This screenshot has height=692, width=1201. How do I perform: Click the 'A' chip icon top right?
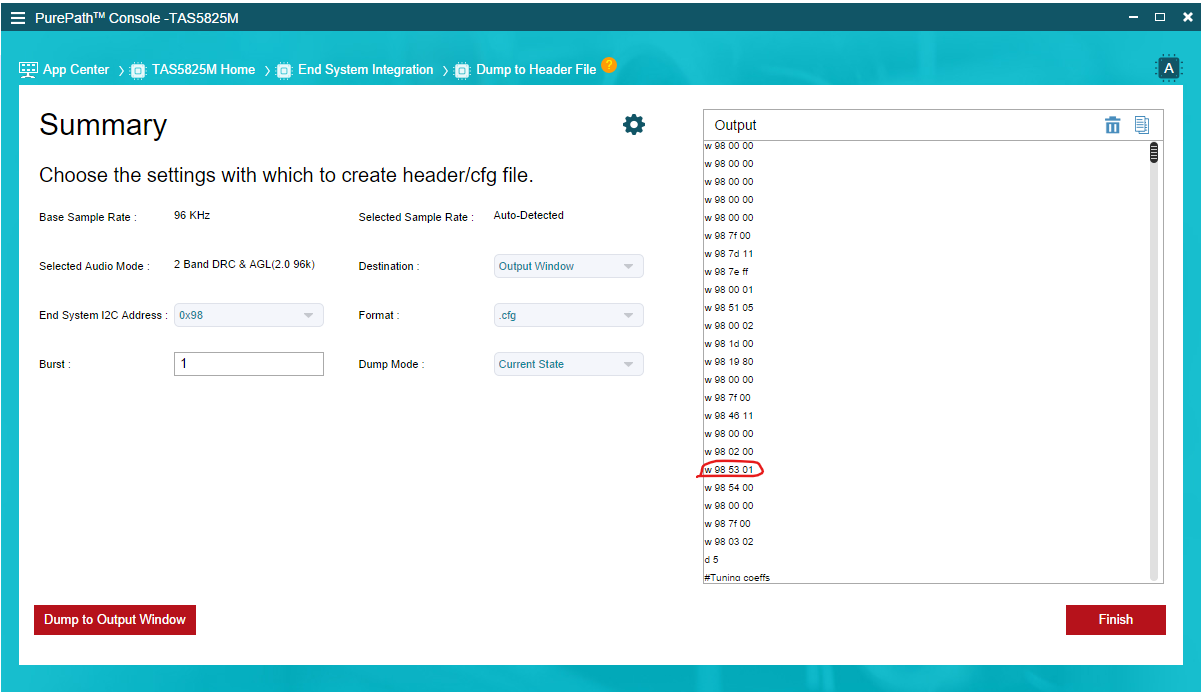point(1168,68)
